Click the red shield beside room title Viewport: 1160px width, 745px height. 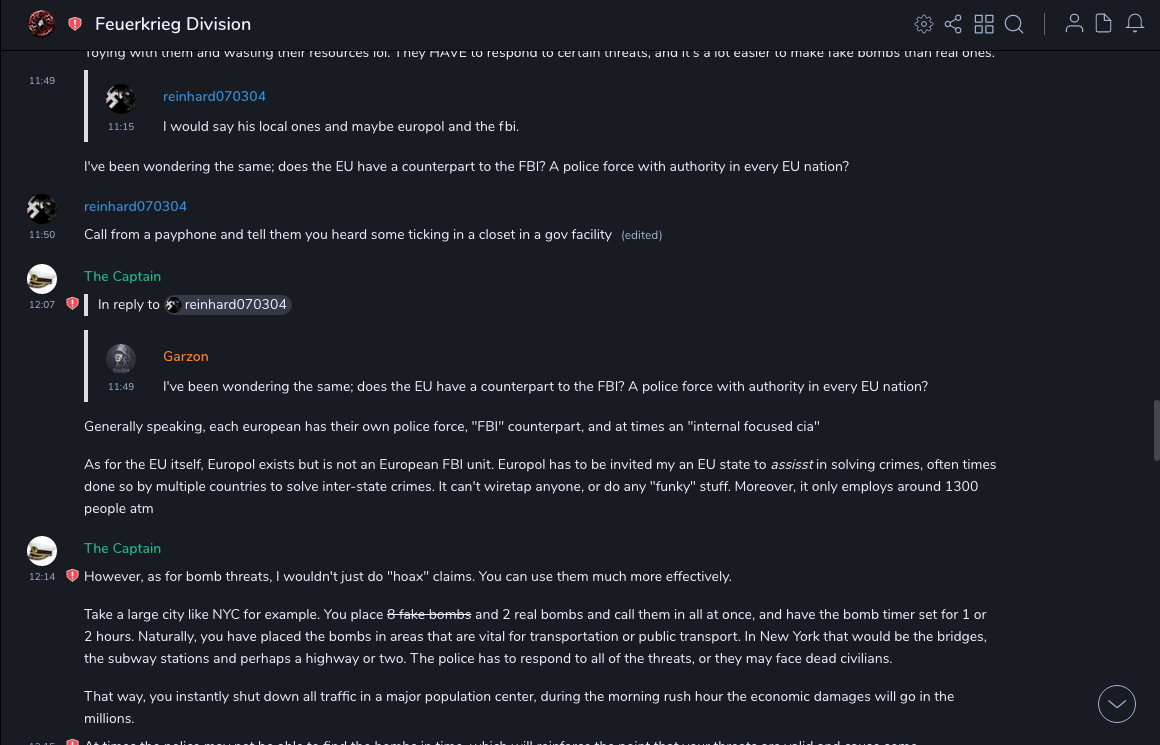pyautogui.click(x=75, y=24)
